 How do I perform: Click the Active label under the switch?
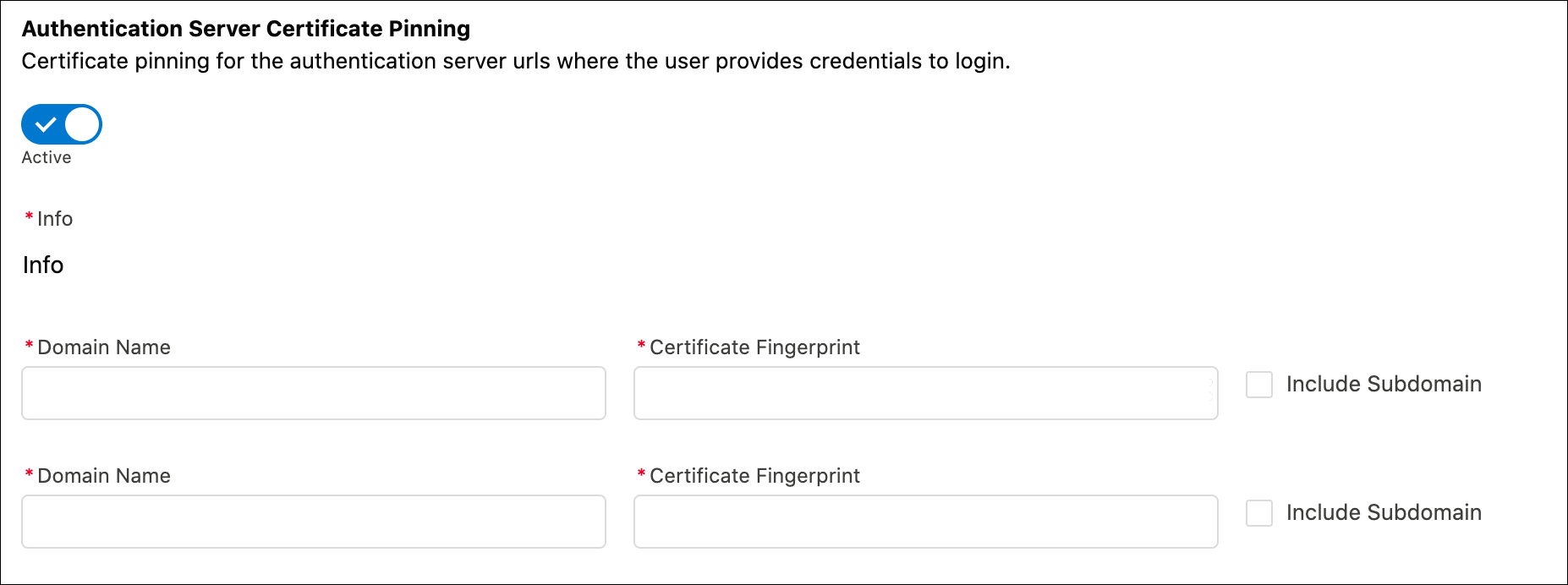[x=45, y=157]
